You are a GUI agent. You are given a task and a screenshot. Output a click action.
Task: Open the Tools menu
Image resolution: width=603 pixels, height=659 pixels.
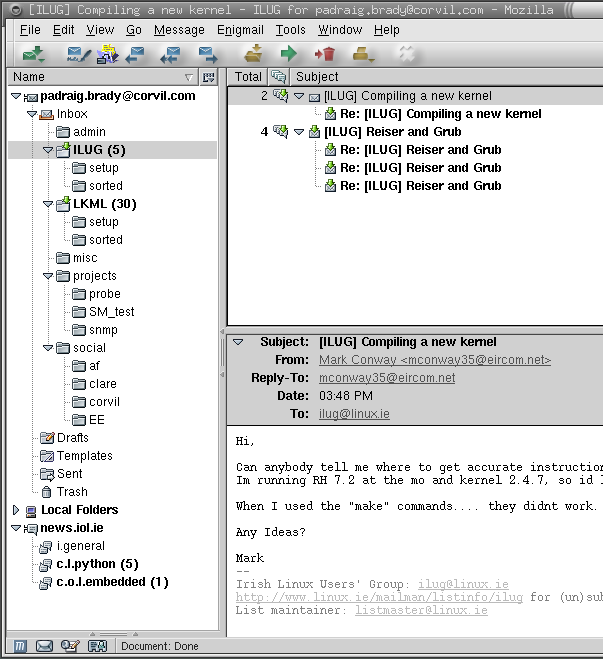(x=291, y=30)
